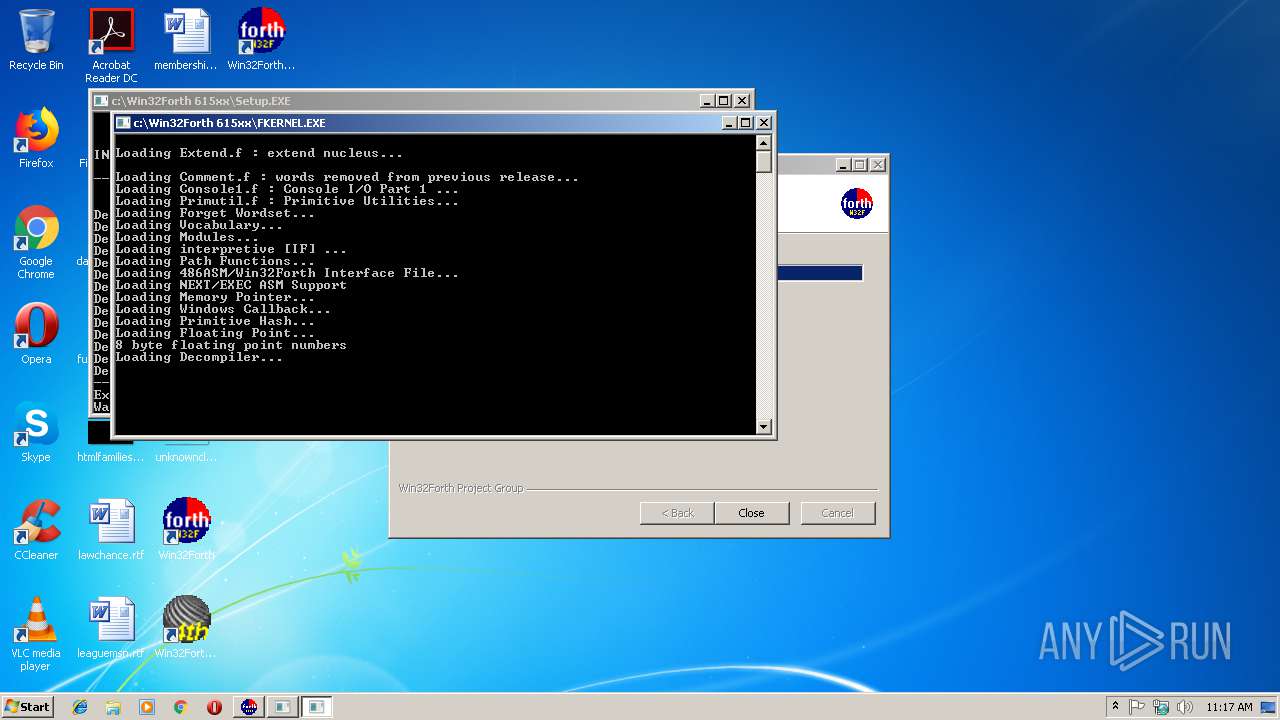This screenshot has height=720, width=1280.
Task: Click 'Loading Extend.f : extend nucleus...' line
Action: [x=259, y=153]
